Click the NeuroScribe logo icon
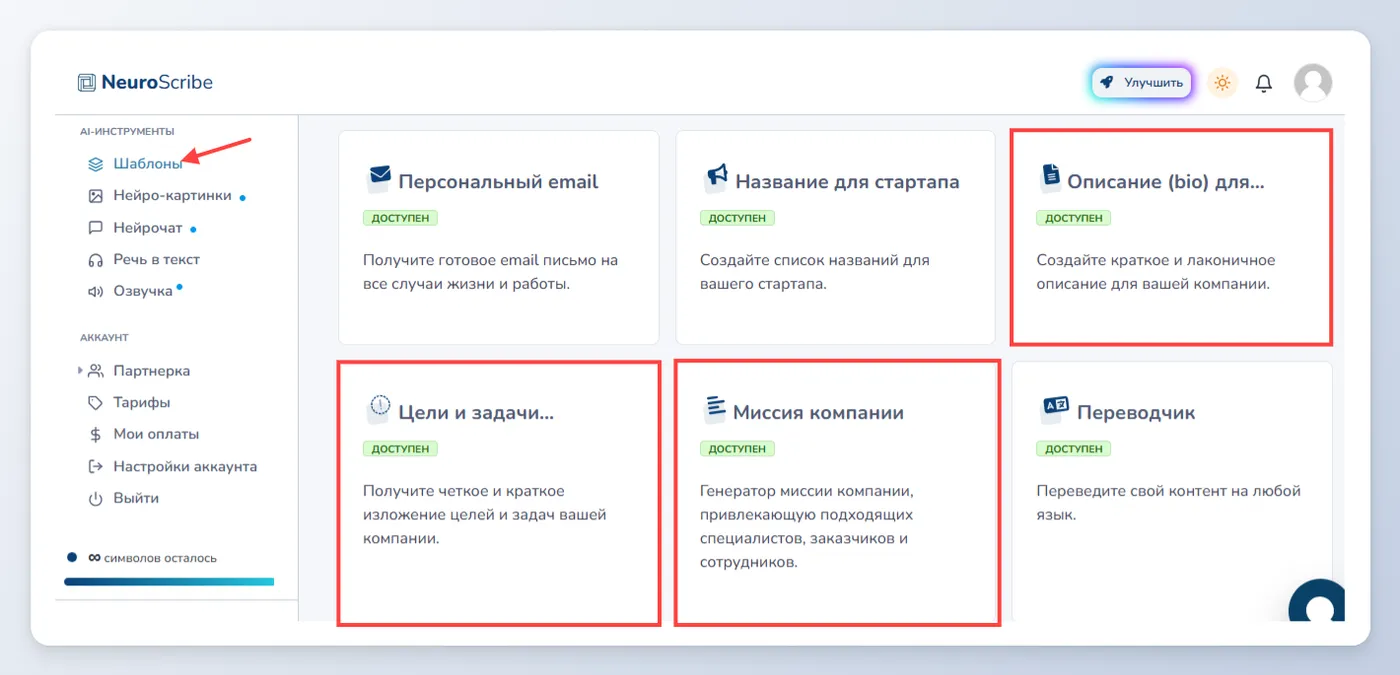 point(87,83)
